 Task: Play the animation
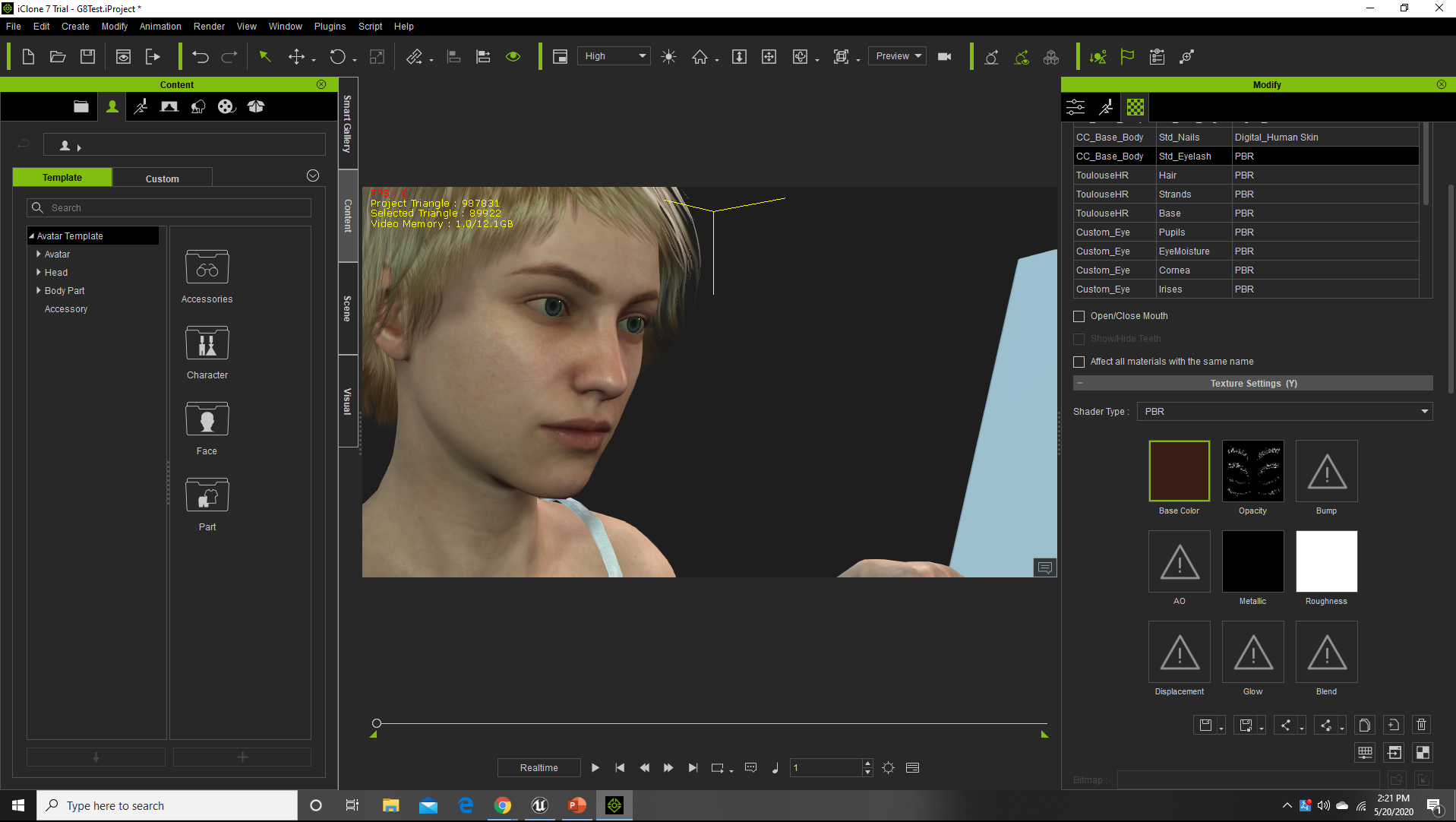tap(595, 768)
